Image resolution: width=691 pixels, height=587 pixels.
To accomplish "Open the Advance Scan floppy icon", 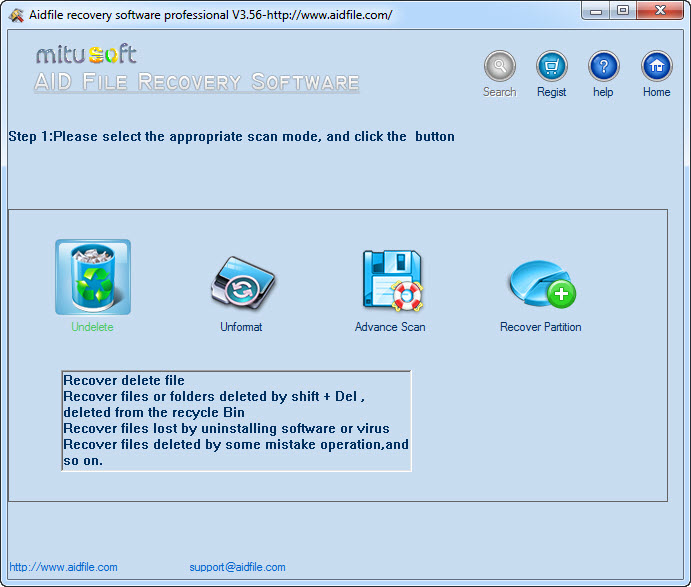I will [x=392, y=280].
